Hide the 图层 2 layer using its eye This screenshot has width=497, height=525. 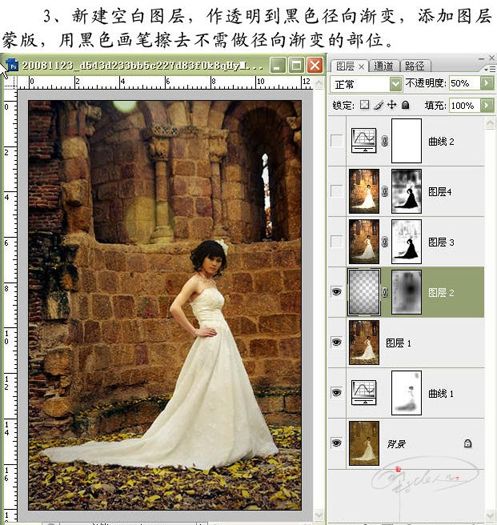coord(337,292)
